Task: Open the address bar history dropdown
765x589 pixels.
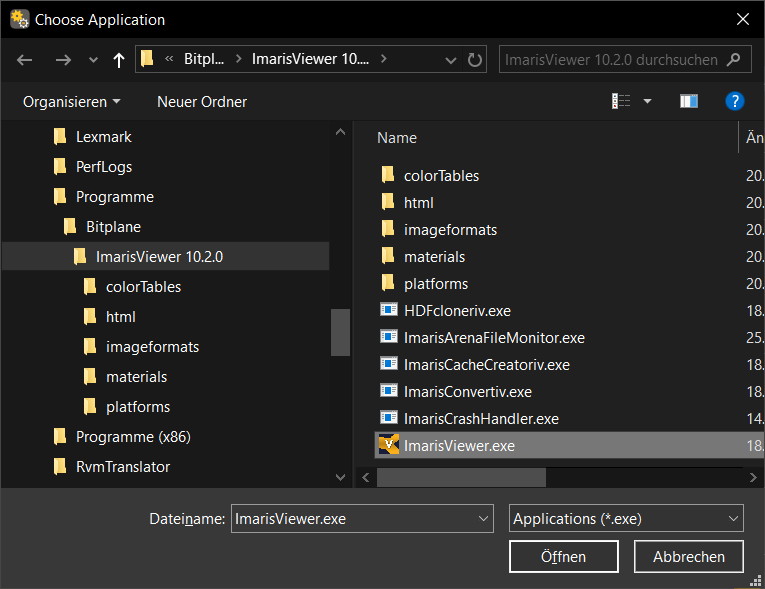Action: (451, 60)
